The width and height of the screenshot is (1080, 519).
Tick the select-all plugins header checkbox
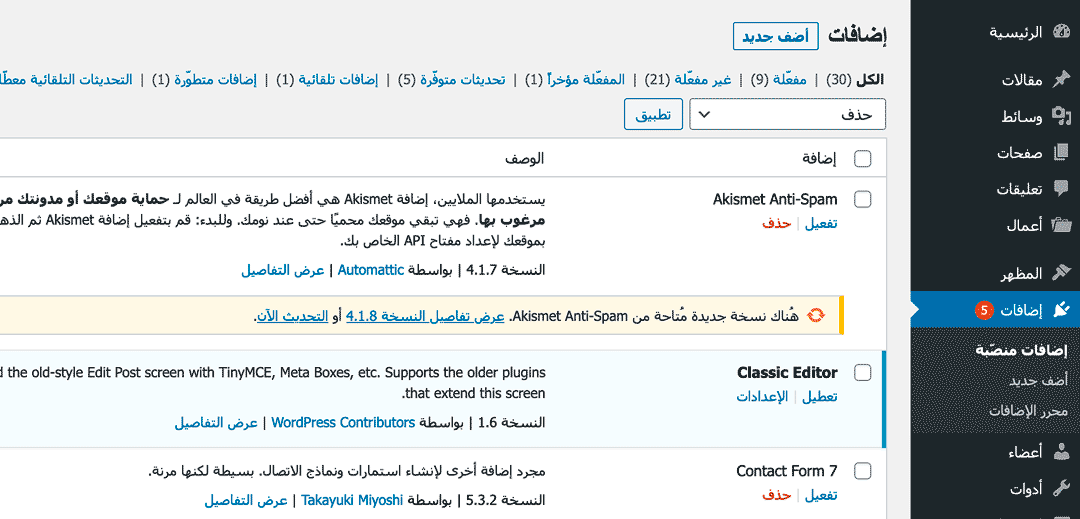pyautogui.click(x=863, y=159)
